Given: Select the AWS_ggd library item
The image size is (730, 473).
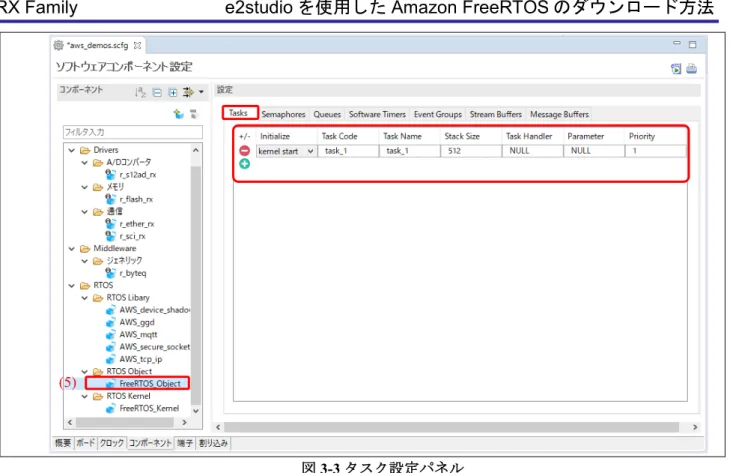Looking at the screenshot, I should click(x=136, y=322).
